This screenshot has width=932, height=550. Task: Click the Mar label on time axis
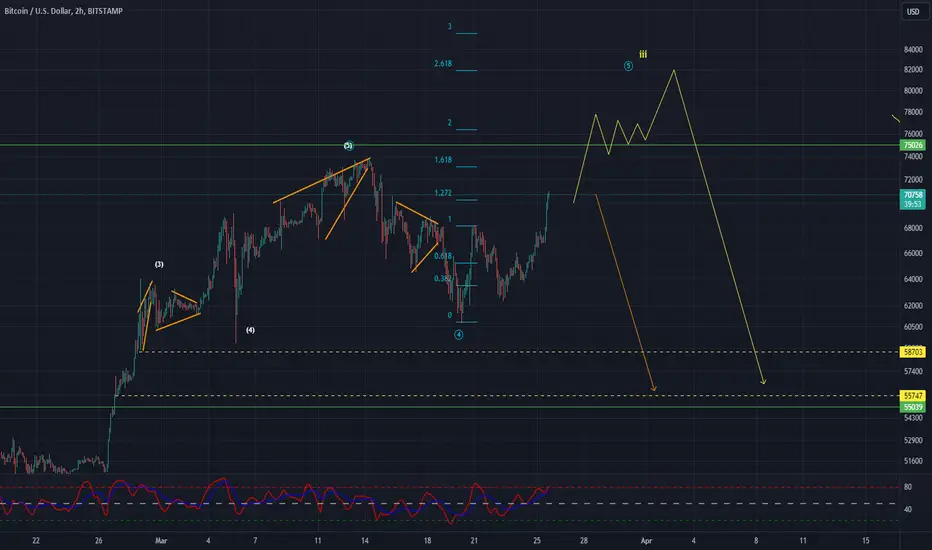(x=160, y=540)
